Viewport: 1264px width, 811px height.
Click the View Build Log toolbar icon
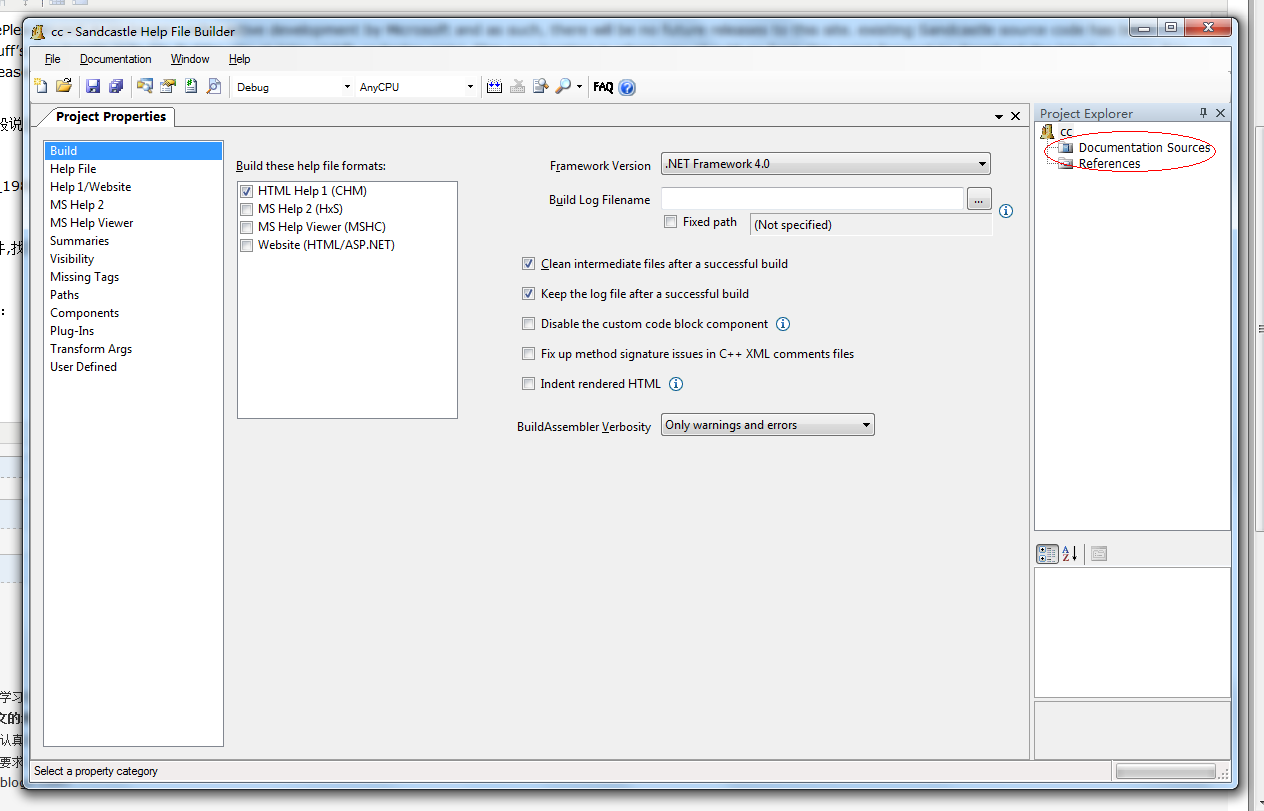(x=540, y=87)
